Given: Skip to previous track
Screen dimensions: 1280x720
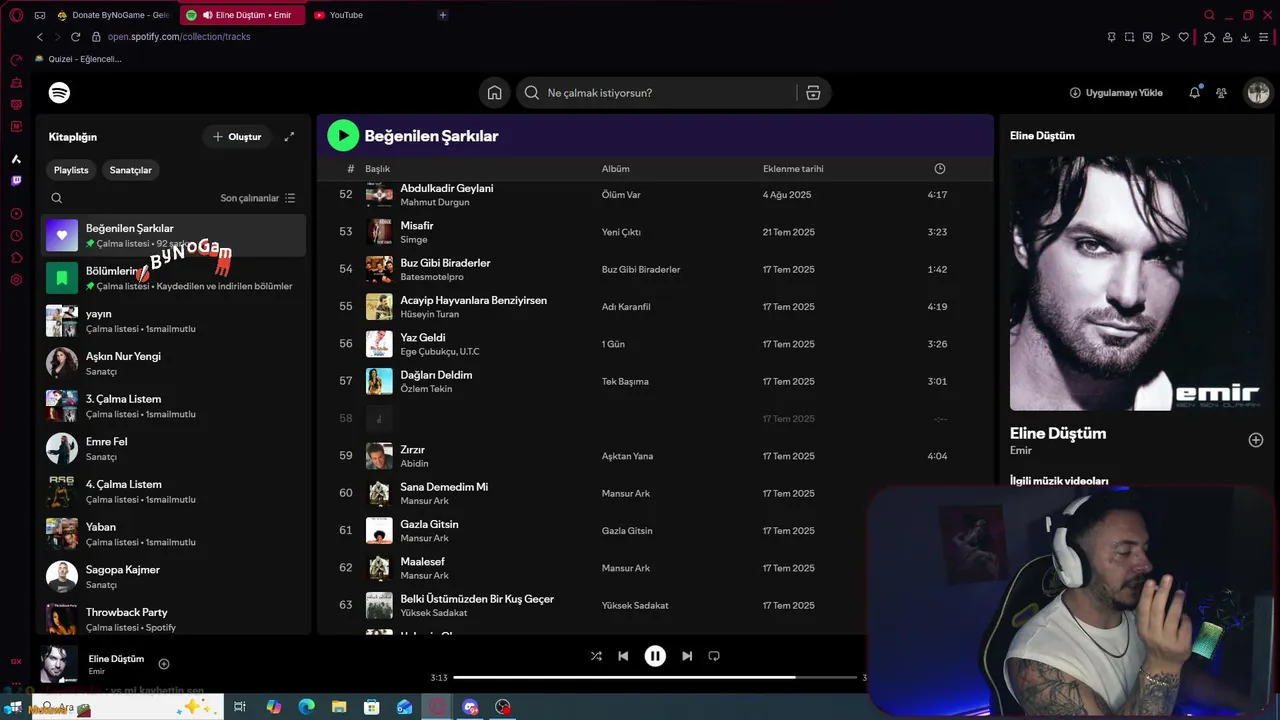Looking at the screenshot, I should (x=623, y=656).
